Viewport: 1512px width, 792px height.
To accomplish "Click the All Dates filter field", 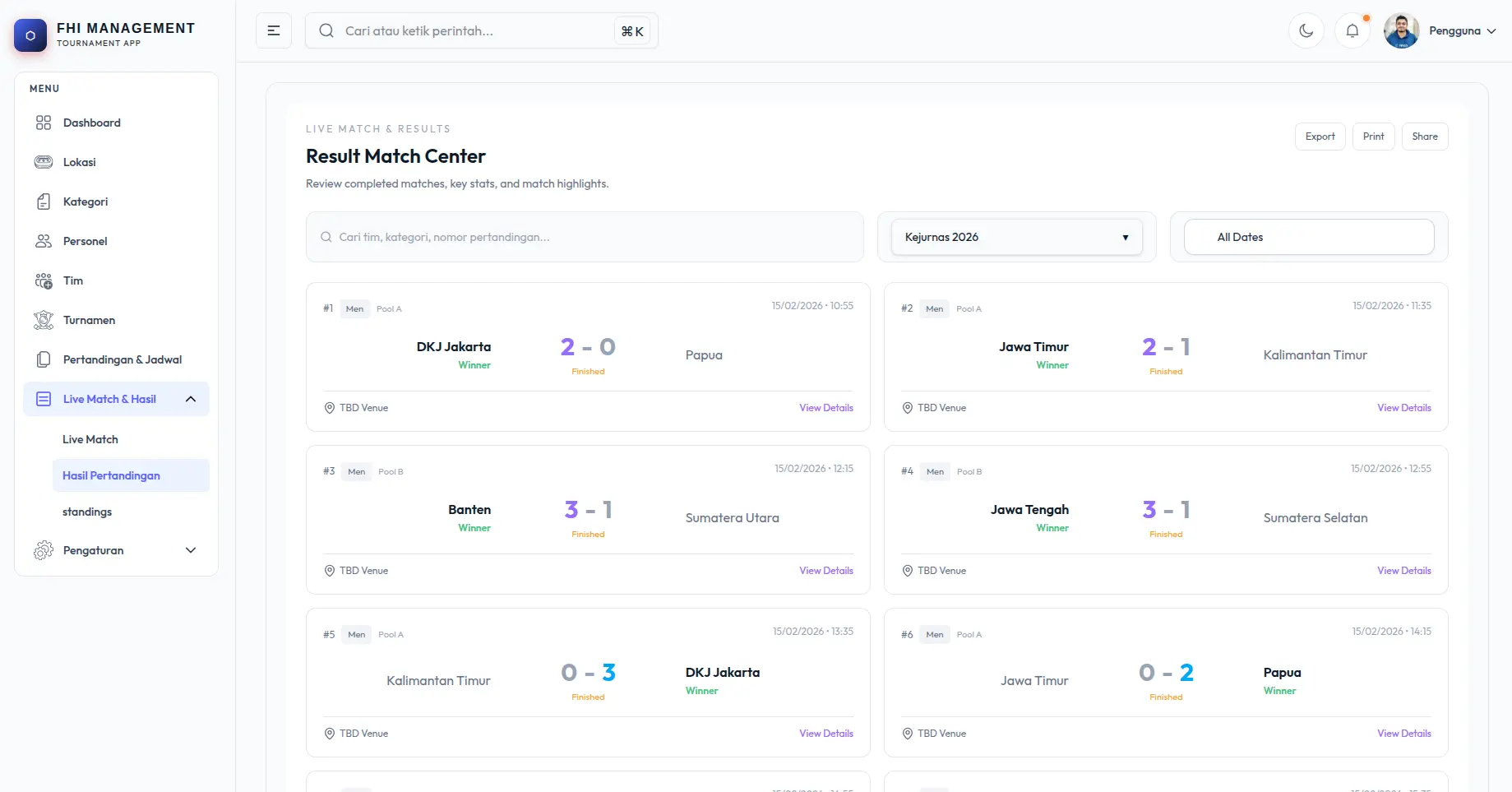I will pyautogui.click(x=1308, y=237).
